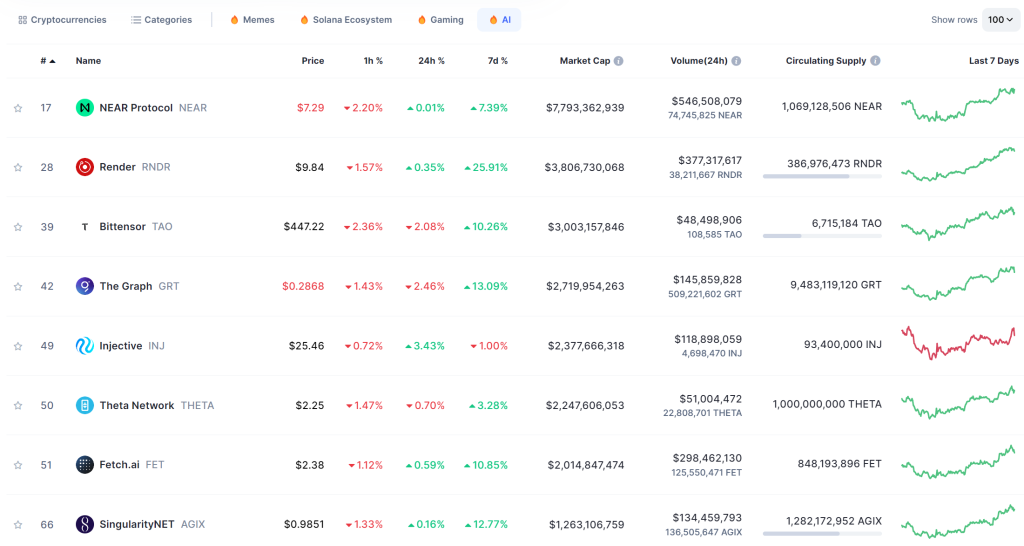Click the Circulating Supply info icon
Screen dimensions: 1024x546
tap(875, 61)
